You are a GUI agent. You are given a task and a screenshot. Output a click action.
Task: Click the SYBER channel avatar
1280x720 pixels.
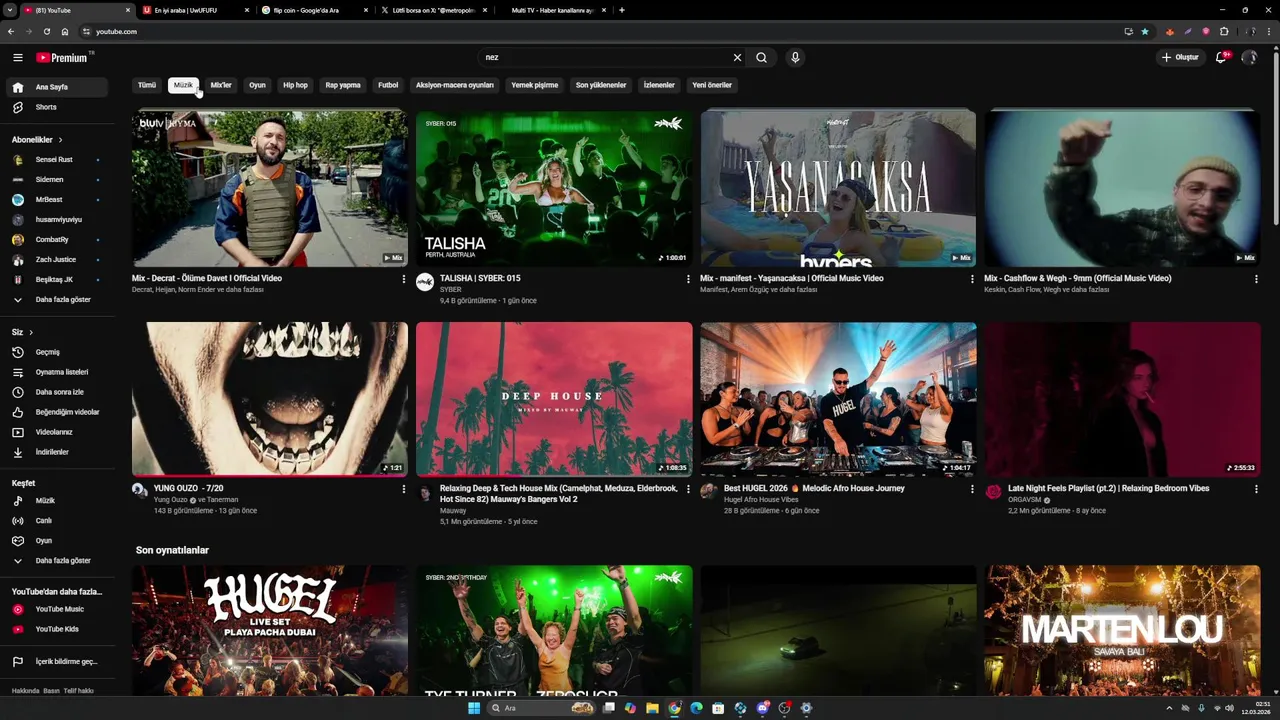(x=425, y=282)
